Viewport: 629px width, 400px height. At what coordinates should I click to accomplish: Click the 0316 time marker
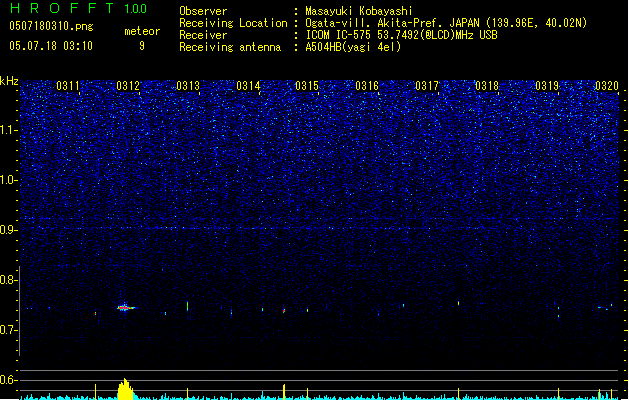click(x=367, y=86)
